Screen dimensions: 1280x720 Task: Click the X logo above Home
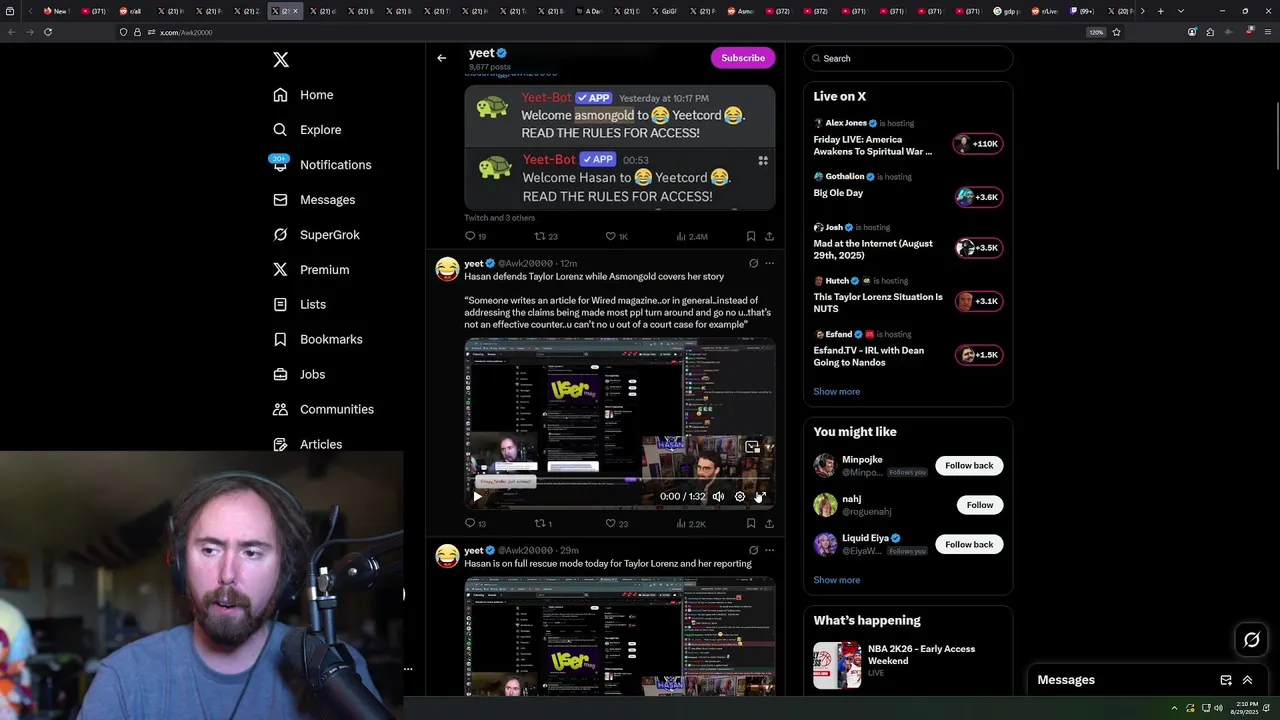point(281,60)
